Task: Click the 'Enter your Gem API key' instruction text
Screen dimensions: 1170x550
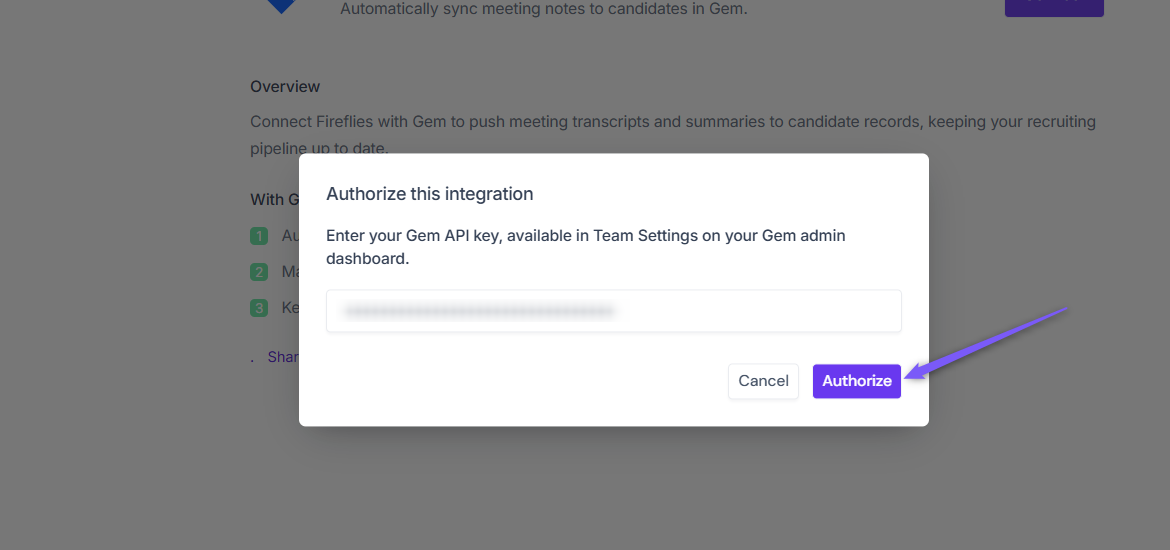Action: (586, 247)
